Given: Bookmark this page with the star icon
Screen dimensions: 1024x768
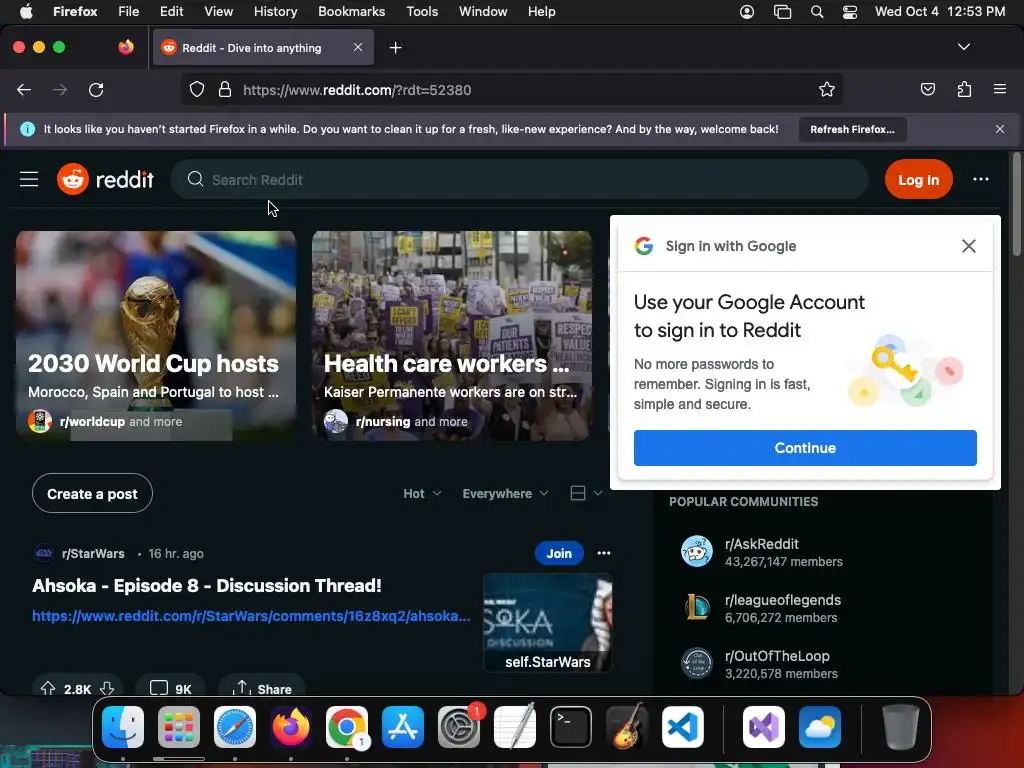Looking at the screenshot, I should click(826, 89).
